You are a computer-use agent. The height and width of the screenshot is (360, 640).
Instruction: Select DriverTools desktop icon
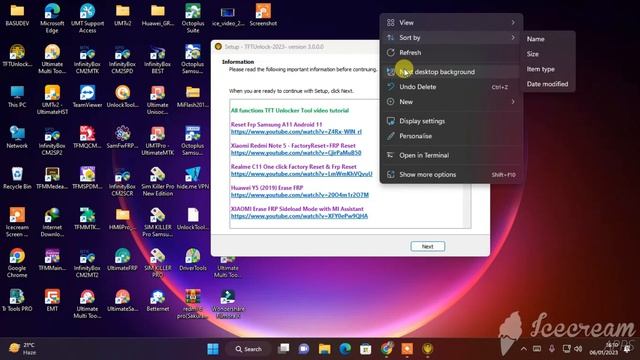pos(193,260)
